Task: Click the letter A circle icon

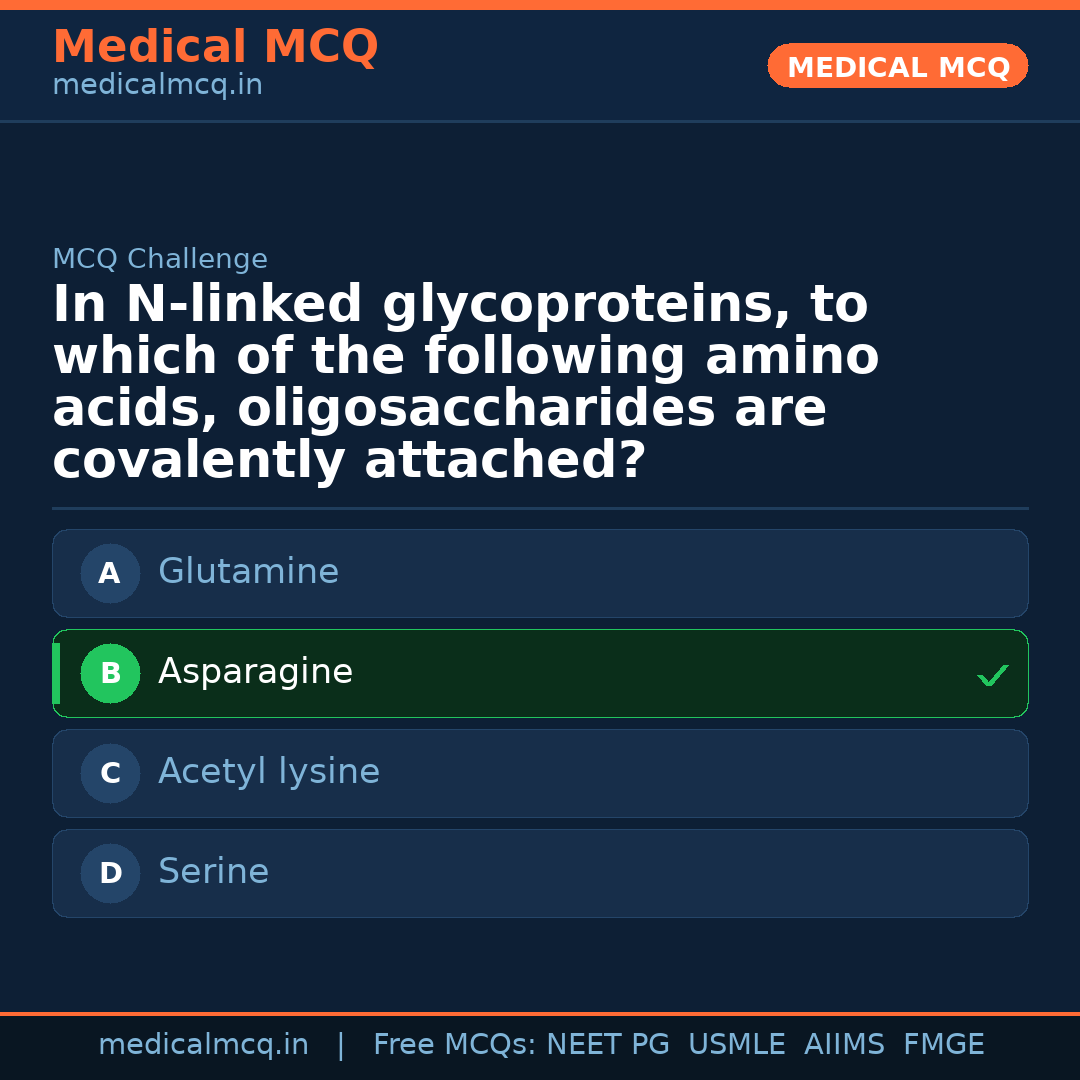Action: coord(110,574)
